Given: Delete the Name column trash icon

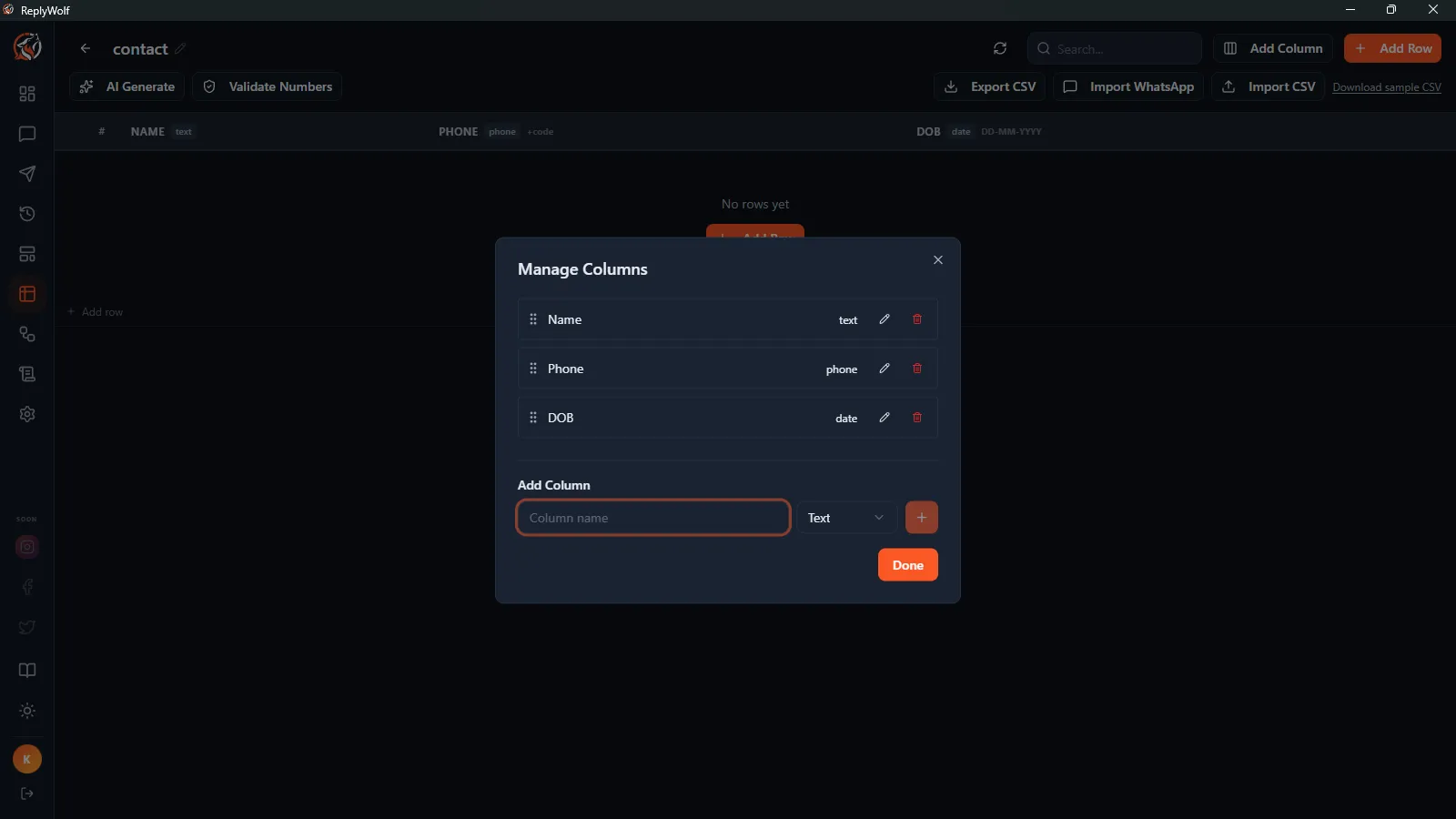Looking at the screenshot, I should tap(917, 319).
